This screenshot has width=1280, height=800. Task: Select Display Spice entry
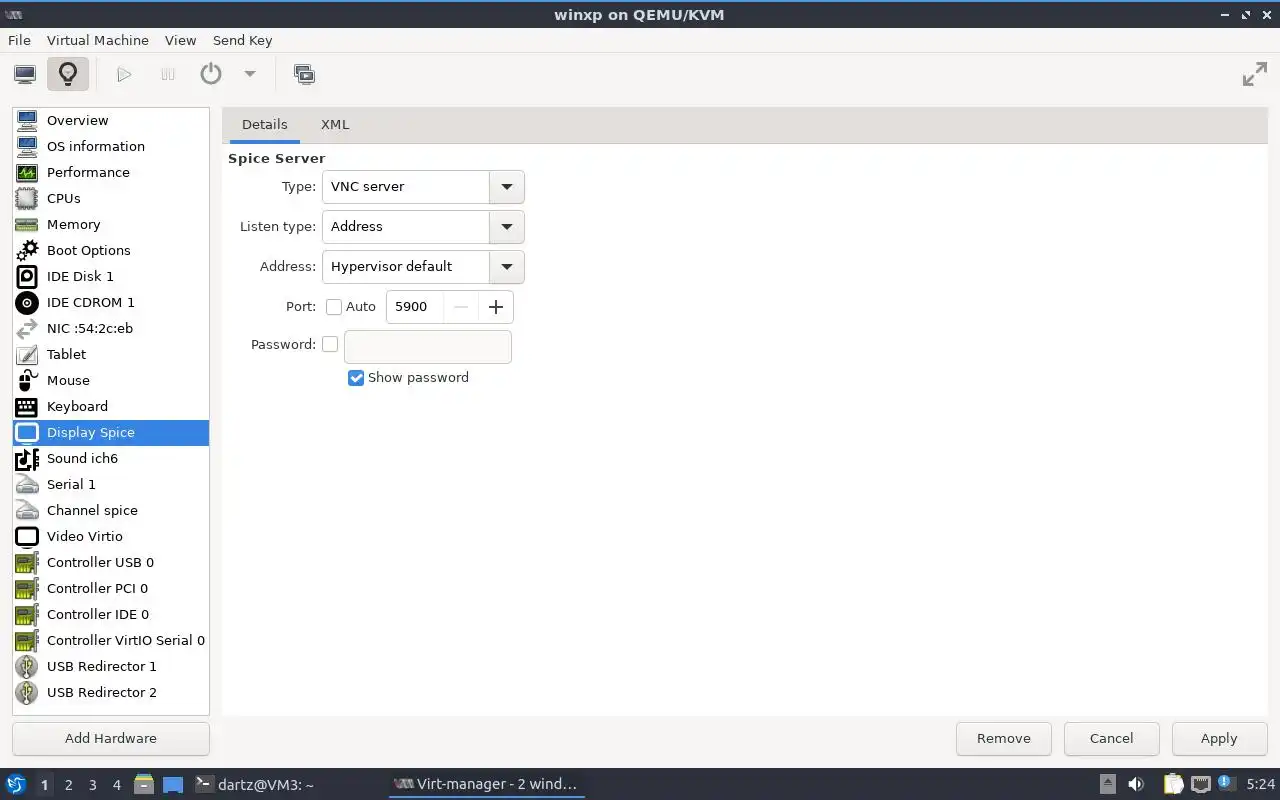111,432
